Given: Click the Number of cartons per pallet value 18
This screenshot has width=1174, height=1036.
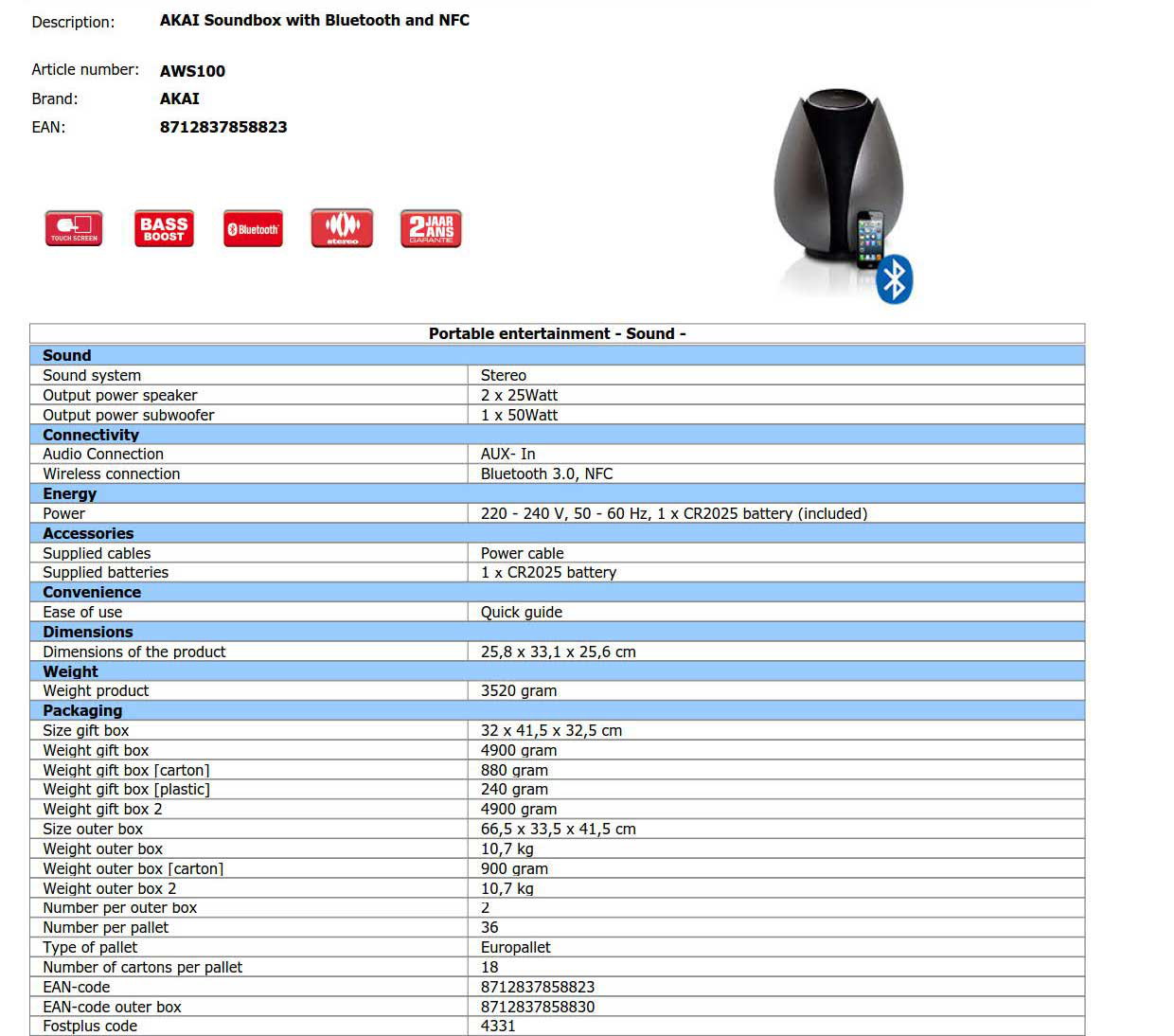Looking at the screenshot, I should click(x=489, y=967).
